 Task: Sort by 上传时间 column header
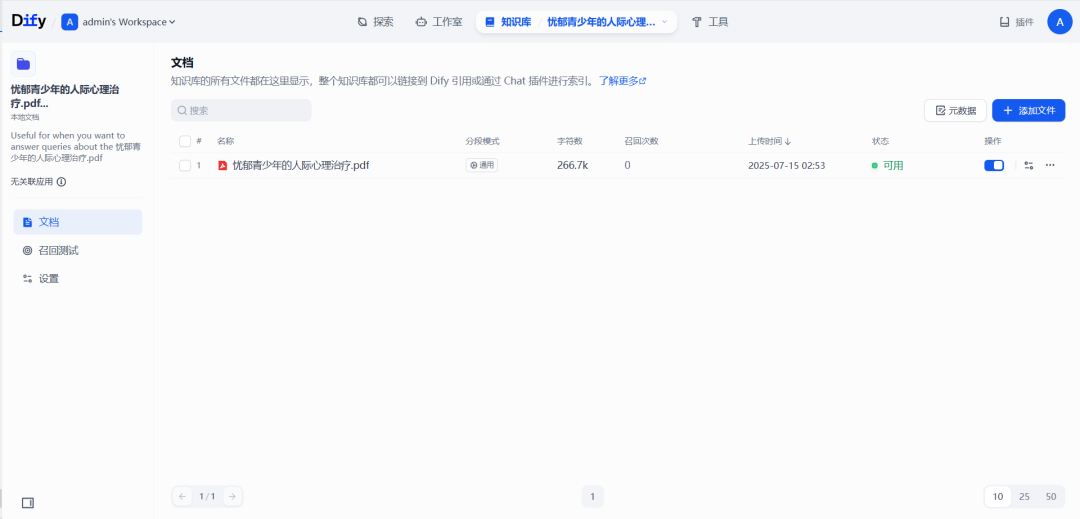(x=770, y=141)
